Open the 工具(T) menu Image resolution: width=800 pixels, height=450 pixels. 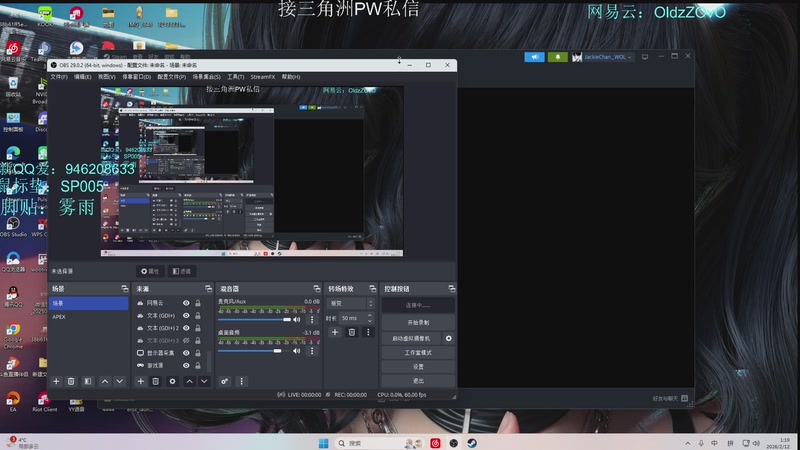point(236,77)
